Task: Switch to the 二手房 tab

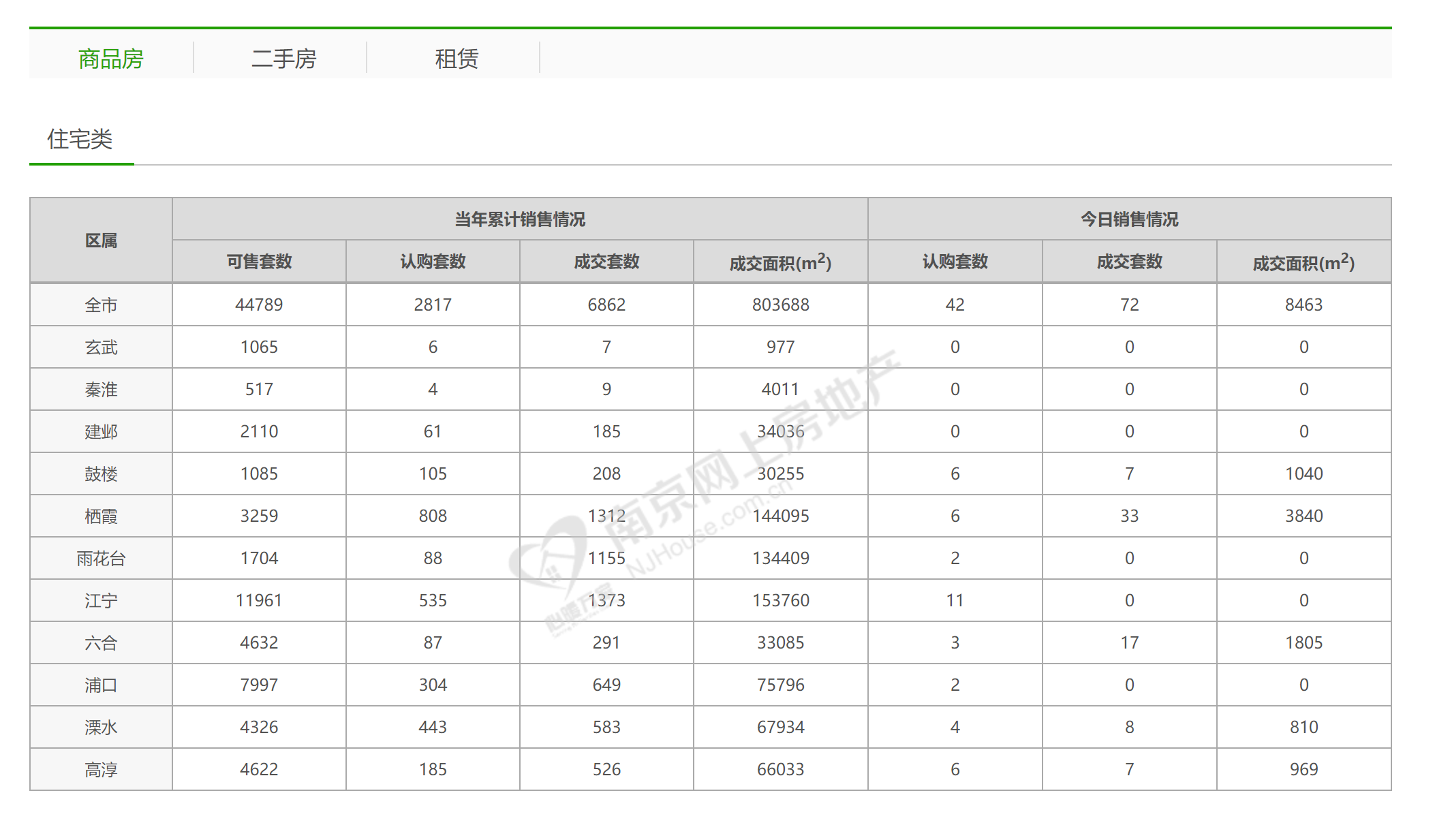Action: (284, 59)
